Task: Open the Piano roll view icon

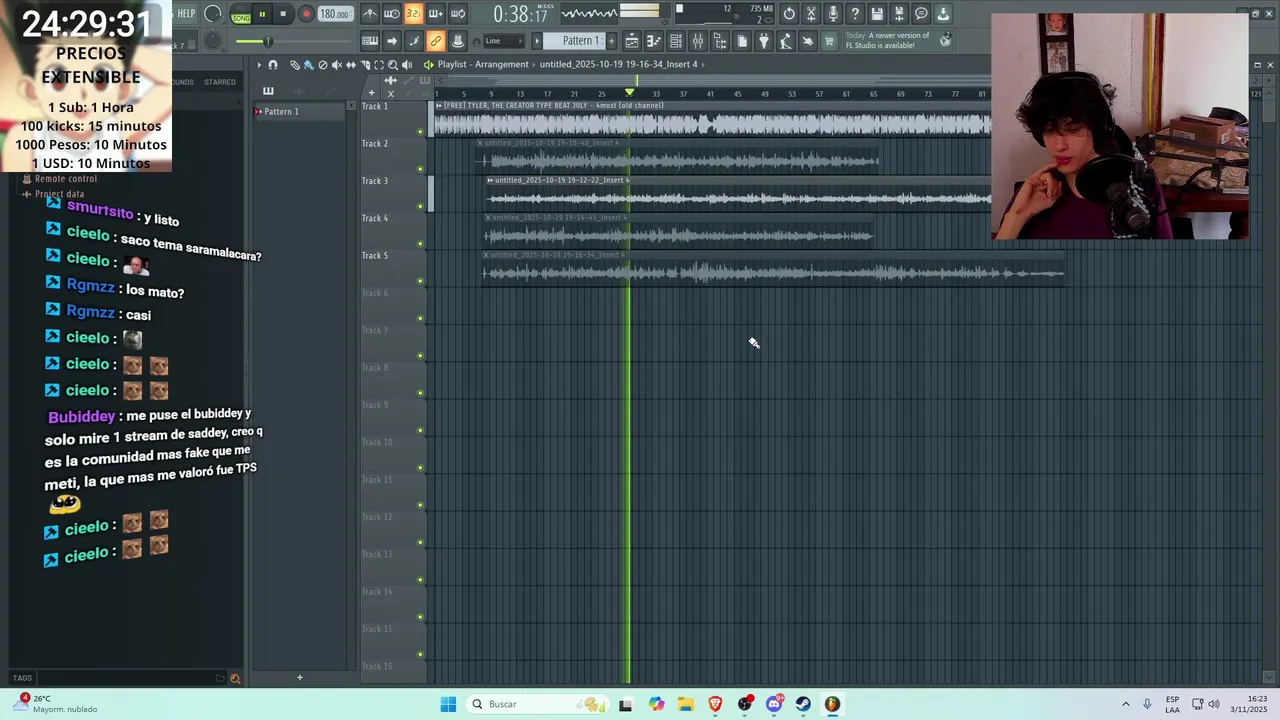Action: pyautogui.click(x=654, y=41)
